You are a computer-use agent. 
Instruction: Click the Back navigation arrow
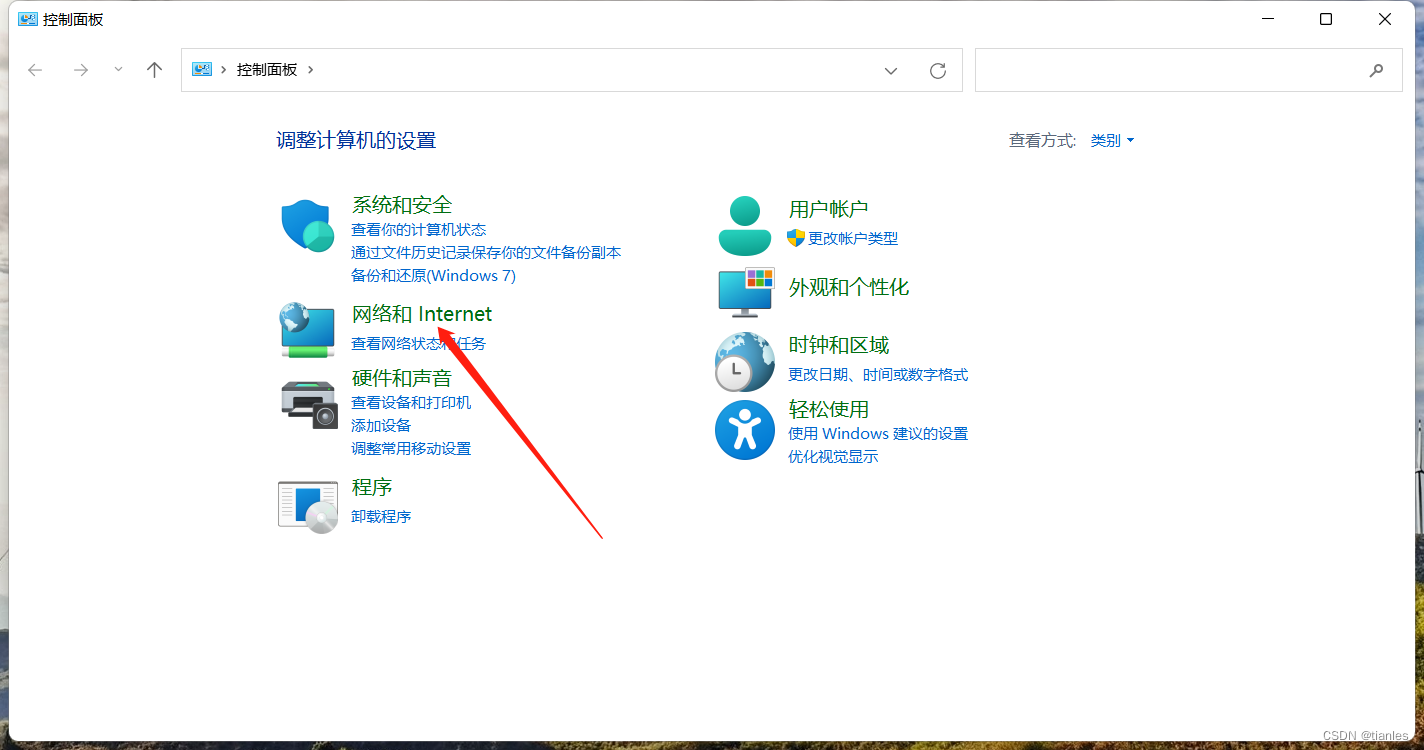[35, 70]
